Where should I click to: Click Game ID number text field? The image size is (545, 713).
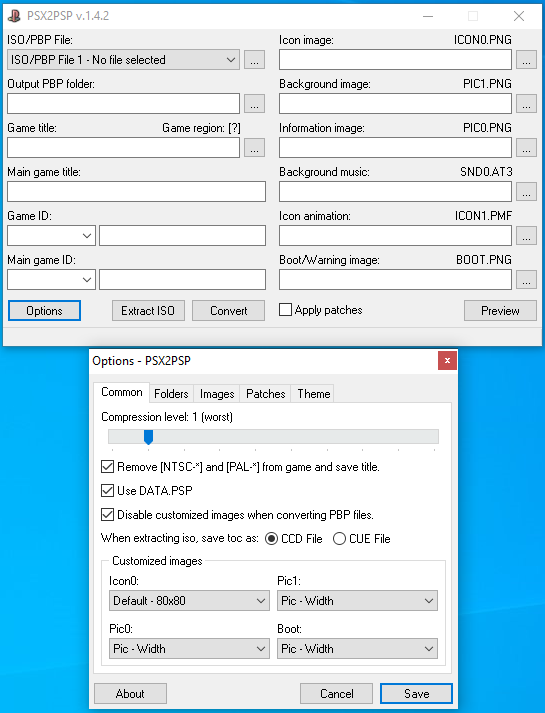(x=182, y=236)
